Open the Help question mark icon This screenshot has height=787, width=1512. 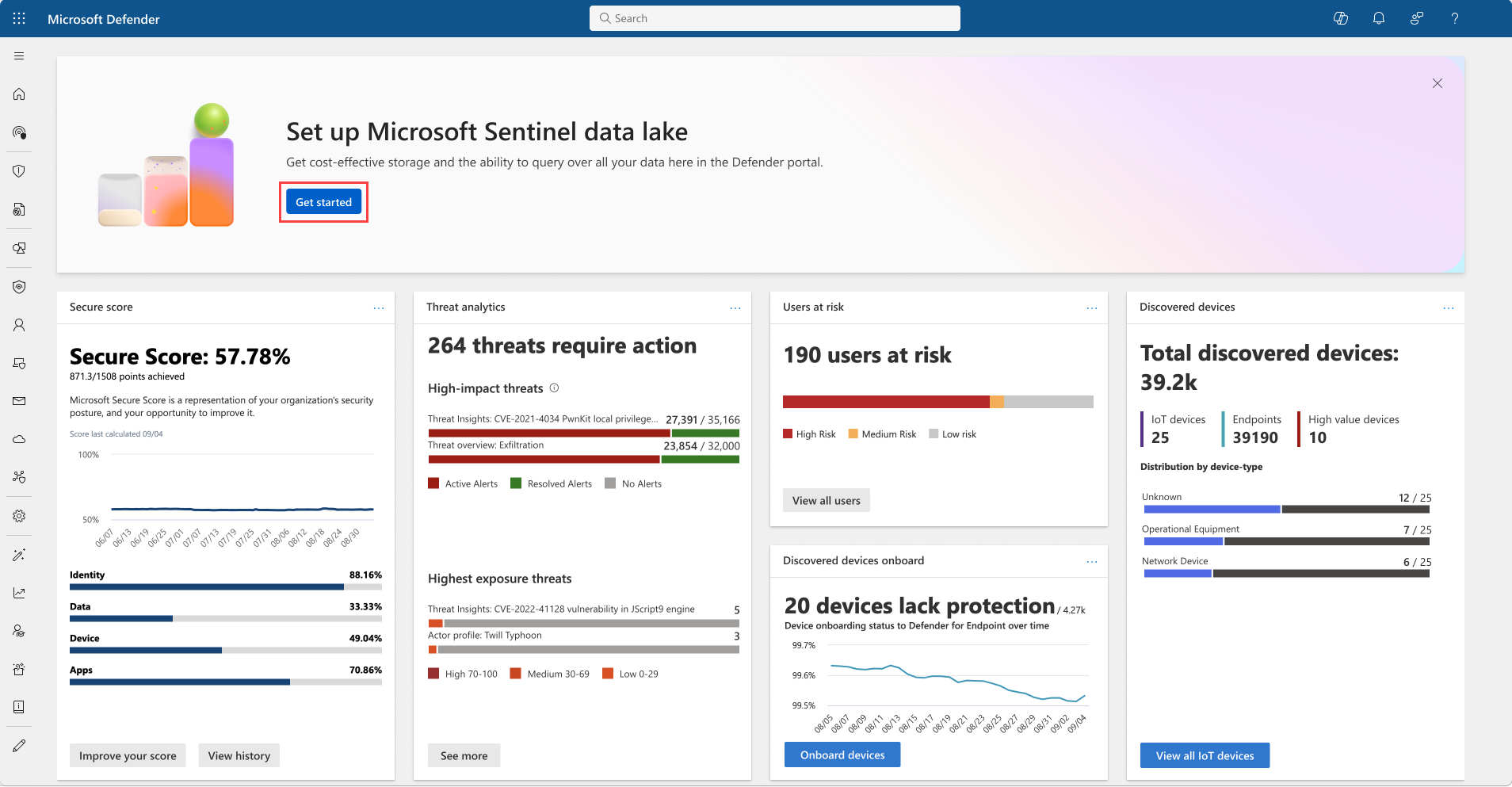tap(1455, 18)
